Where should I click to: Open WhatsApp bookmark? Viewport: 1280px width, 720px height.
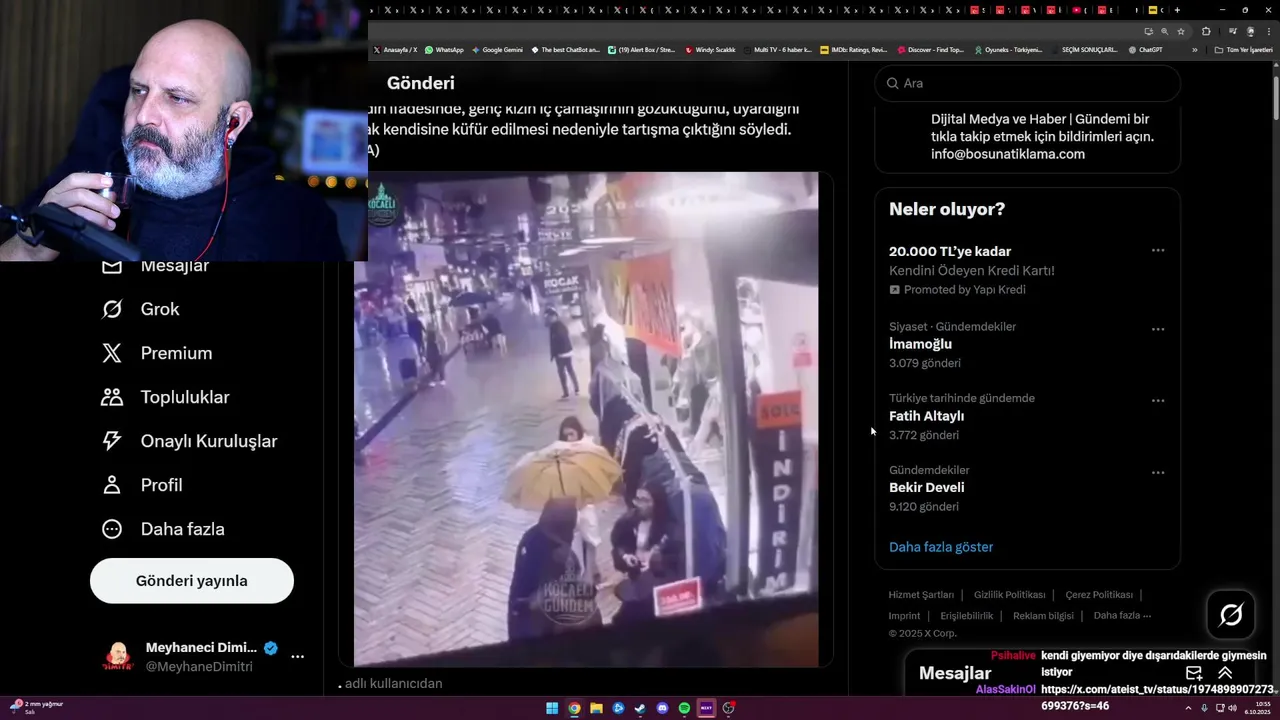coord(444,49)
